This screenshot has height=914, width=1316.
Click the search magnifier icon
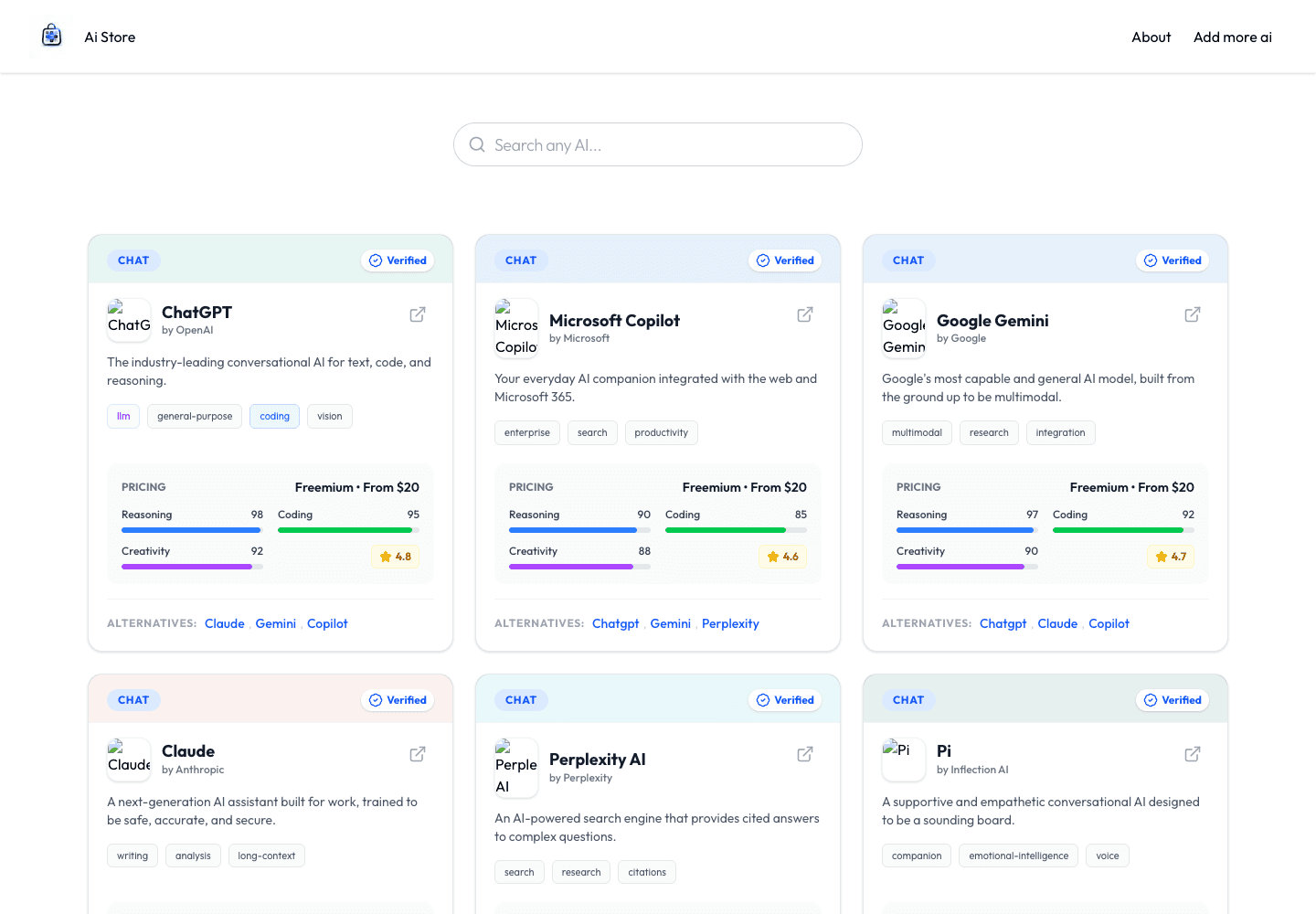pos(477,144)
